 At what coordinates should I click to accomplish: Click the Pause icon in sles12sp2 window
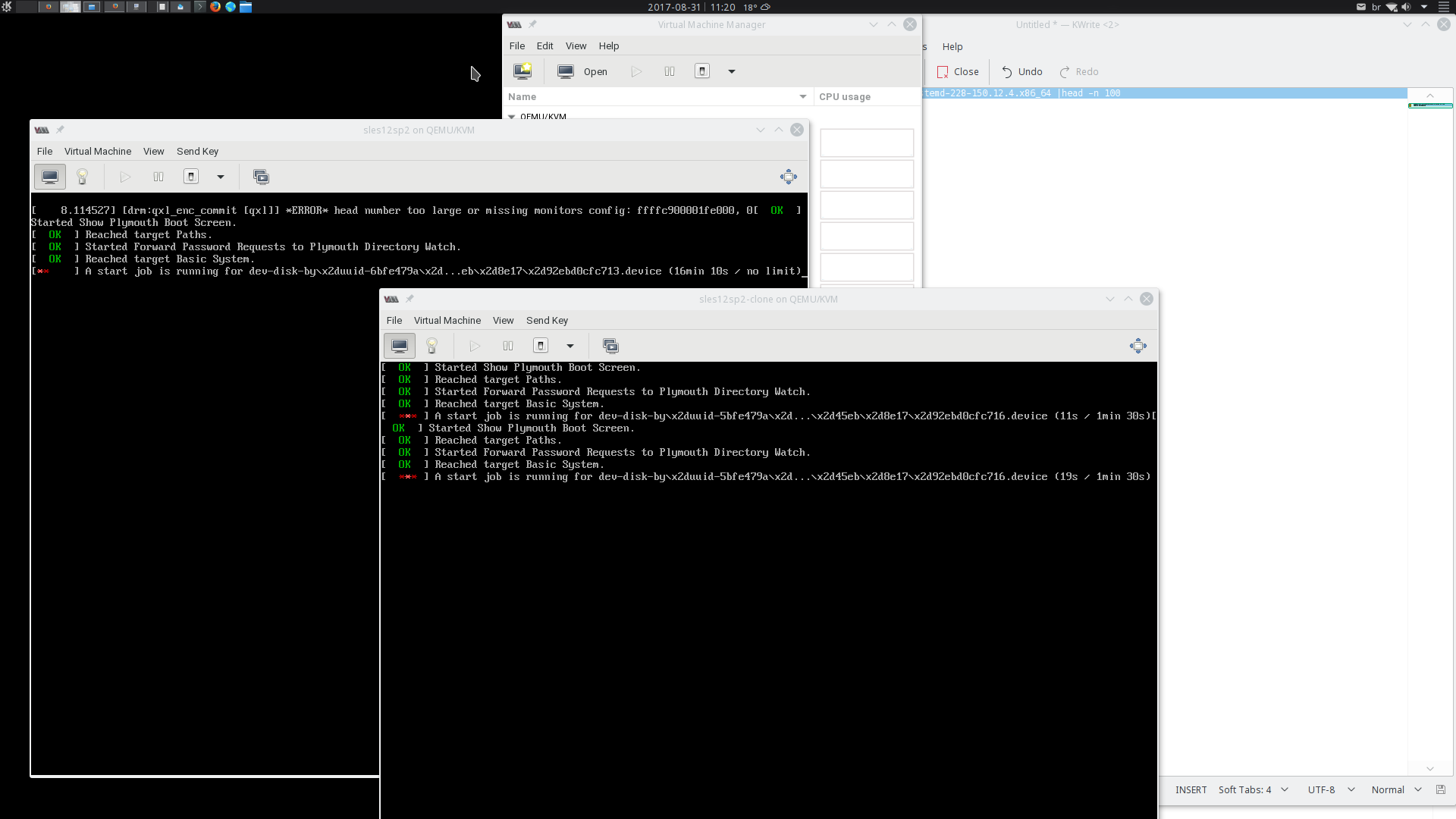158,177
